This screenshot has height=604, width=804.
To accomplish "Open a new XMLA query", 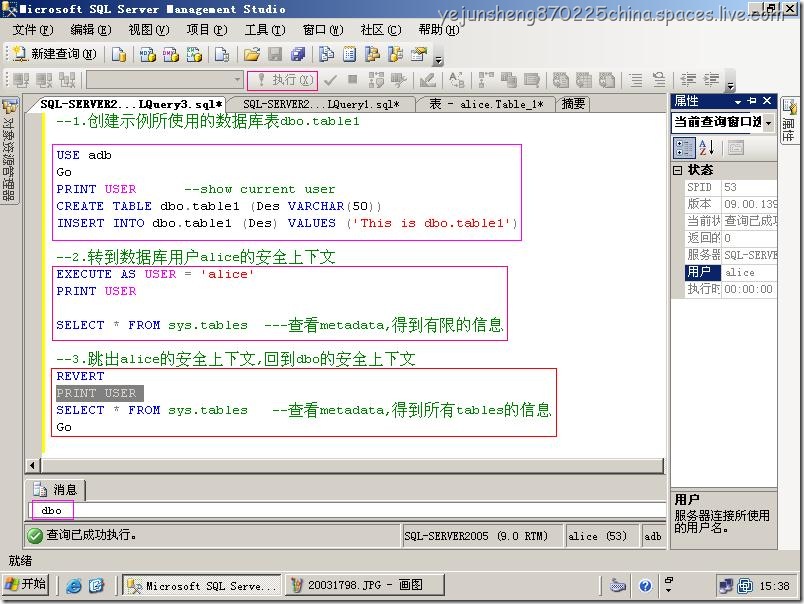I will pyautogui.click(x=194, y=54).
